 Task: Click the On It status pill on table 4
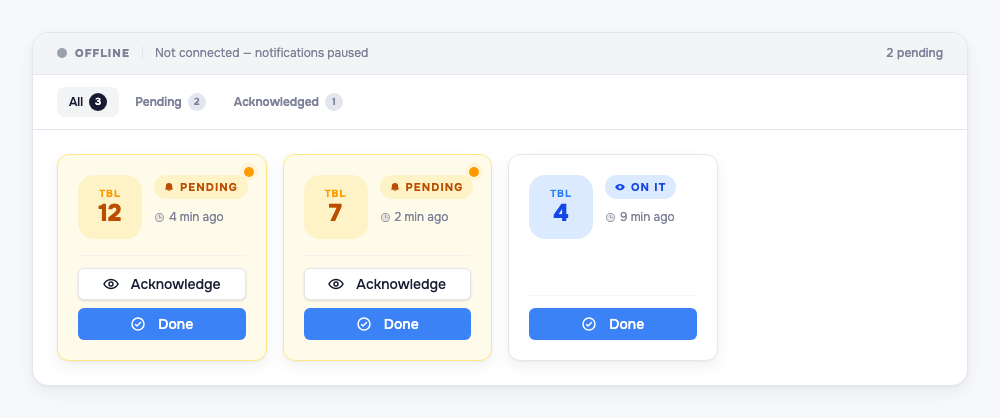pos(640,187)
